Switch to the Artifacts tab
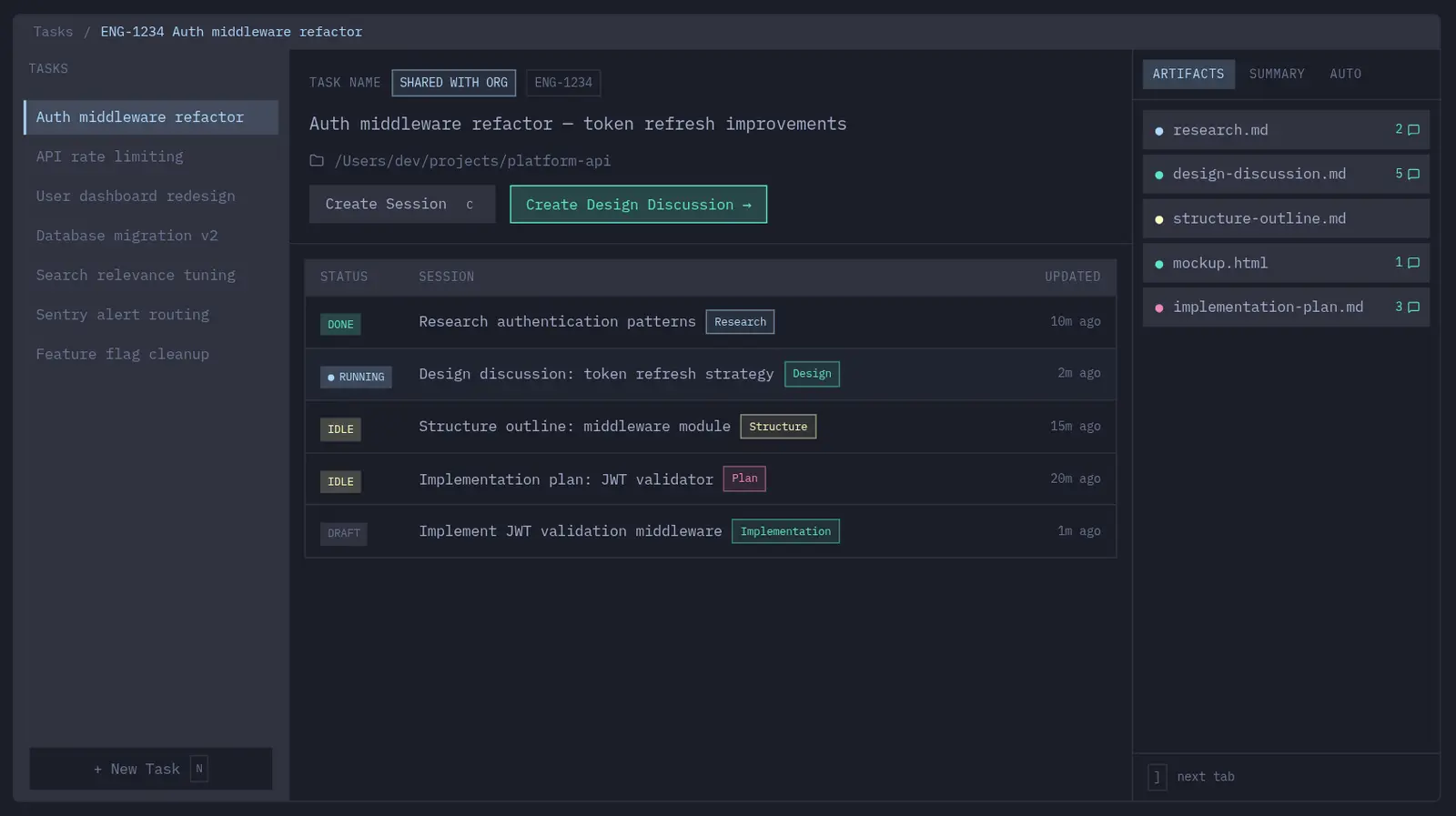The height and width of the screenshot is (816, 1456). pyautogui.click(x=1188, y=74)
